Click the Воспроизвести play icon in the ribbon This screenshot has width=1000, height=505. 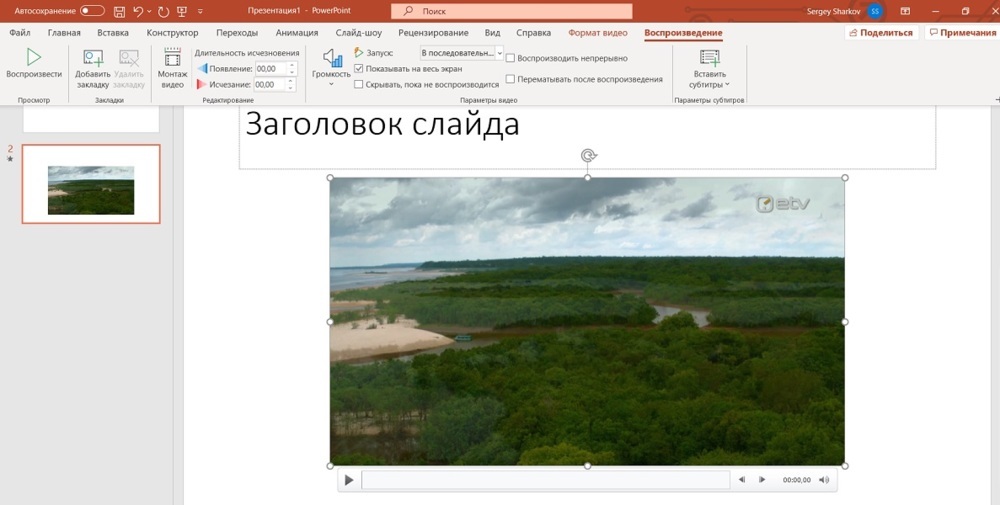click(34, 57)
